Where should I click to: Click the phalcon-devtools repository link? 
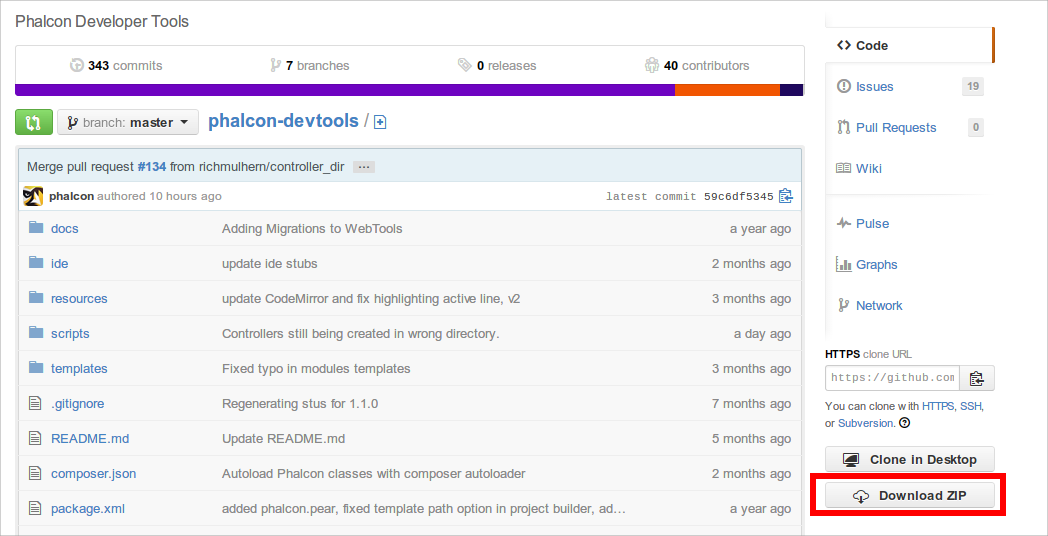pos(283,121)
